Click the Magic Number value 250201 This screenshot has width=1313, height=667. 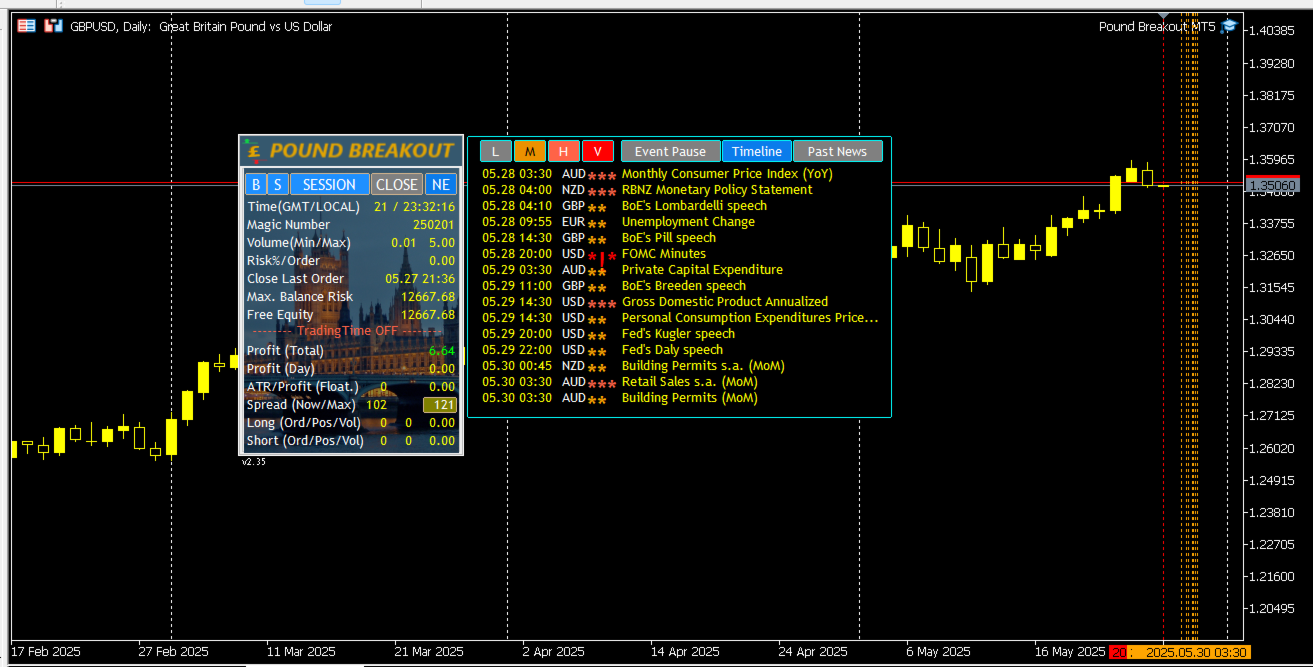[434, 225]
